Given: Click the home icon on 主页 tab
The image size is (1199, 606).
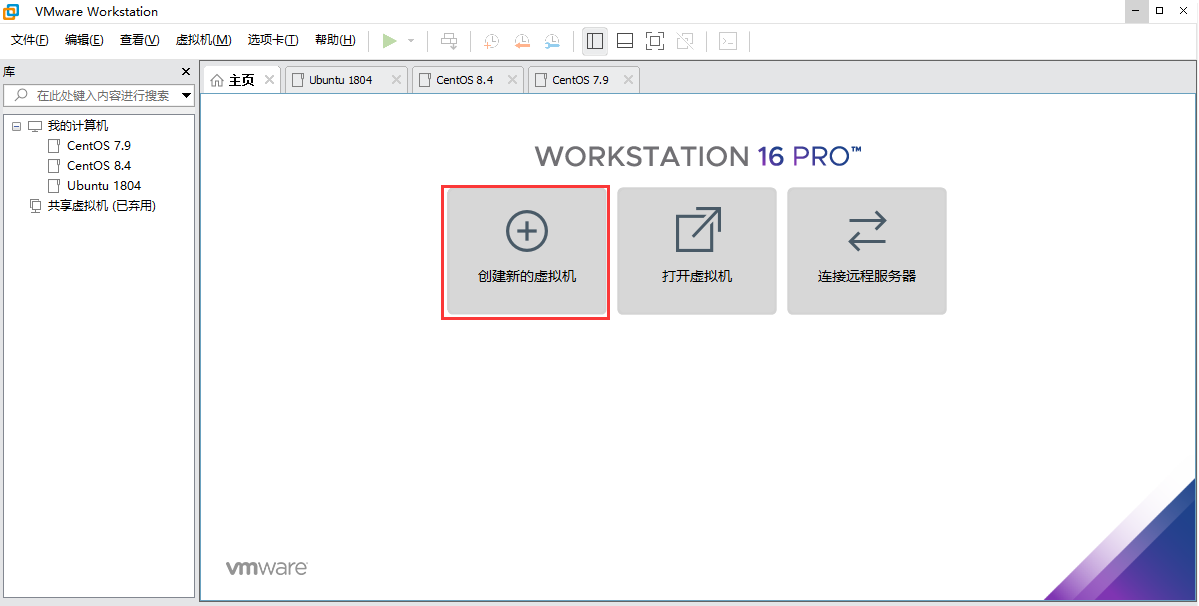Looking at the screenshot, I should [x=217, y=80].
